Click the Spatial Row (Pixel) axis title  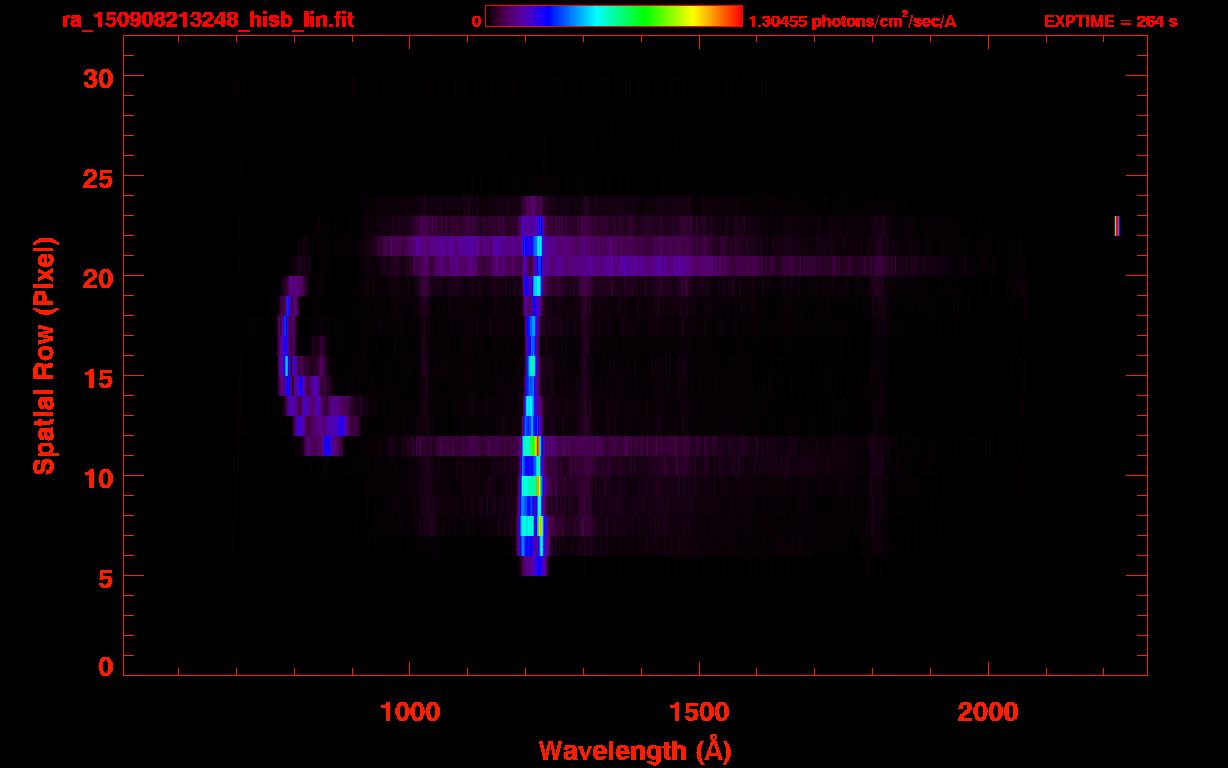(x=44, y=355)
